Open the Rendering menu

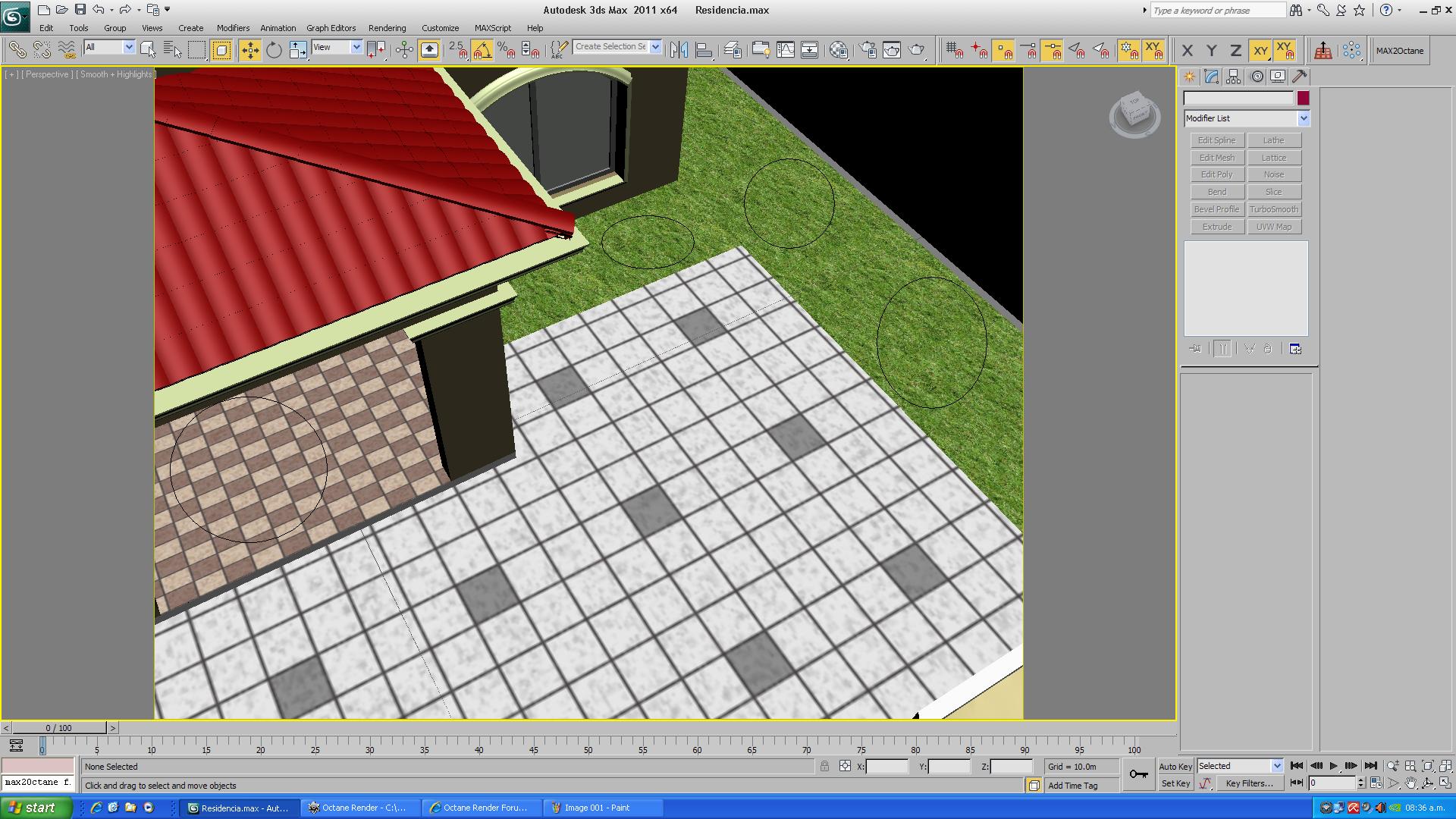(387, 28)
